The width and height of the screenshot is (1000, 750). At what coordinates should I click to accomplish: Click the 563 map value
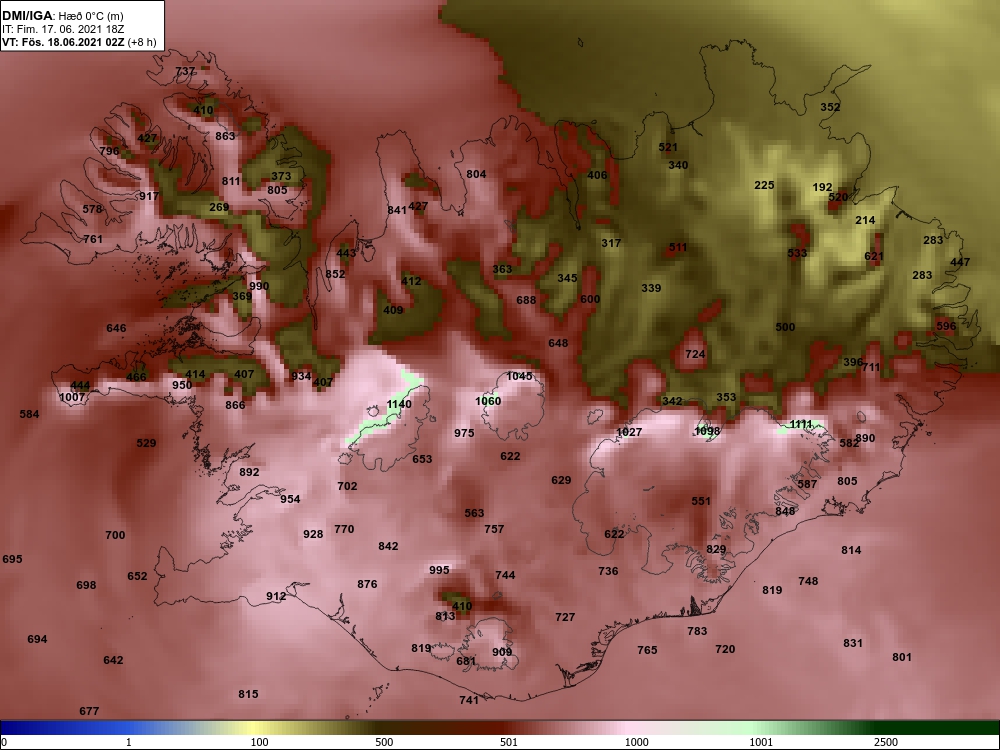[x=474, y=513]
